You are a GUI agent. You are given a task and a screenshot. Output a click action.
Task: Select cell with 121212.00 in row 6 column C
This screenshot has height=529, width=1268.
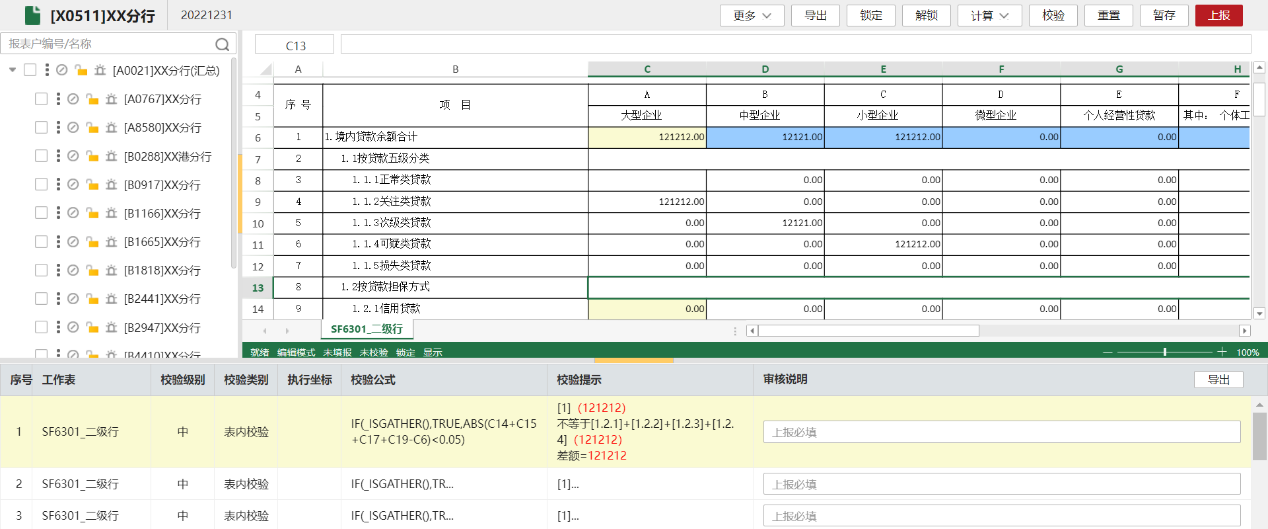tap(647, 137)
